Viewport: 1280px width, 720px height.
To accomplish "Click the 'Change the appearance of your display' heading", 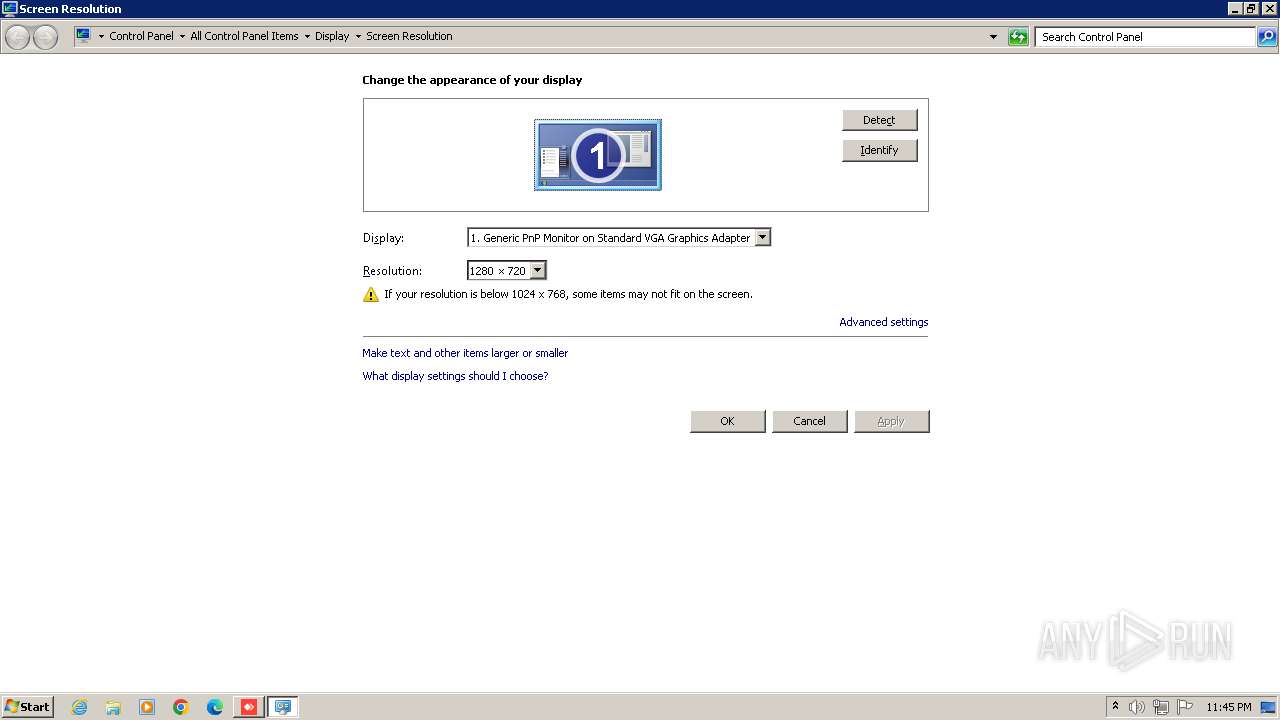I will [472, 80].
